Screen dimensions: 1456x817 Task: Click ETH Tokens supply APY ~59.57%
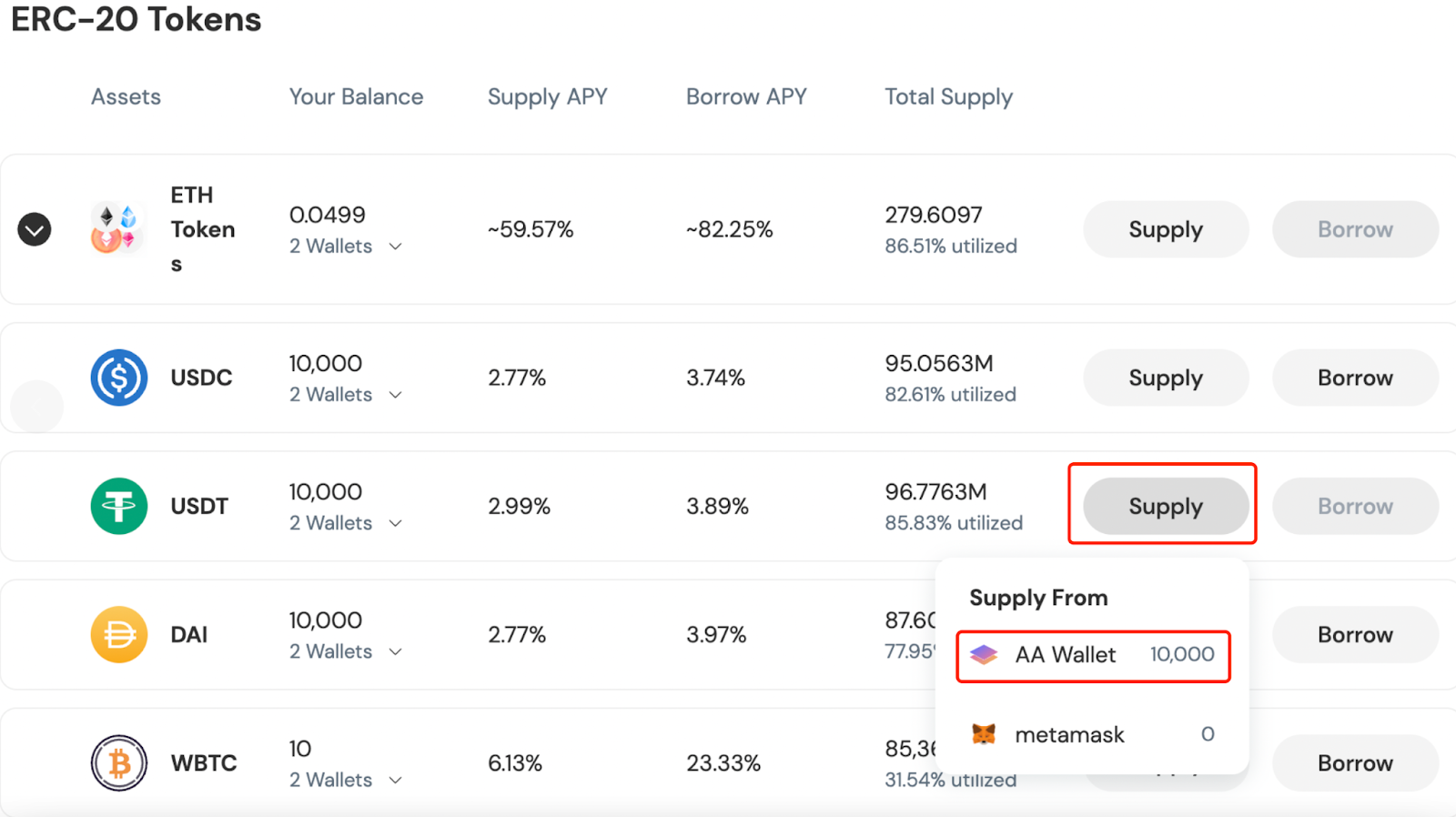pyautogui.click(x=531, y=229)
